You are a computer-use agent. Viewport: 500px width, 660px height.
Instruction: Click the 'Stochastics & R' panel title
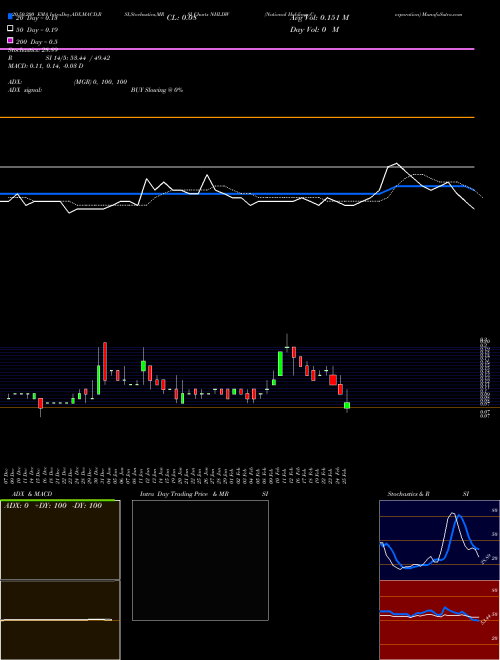tap(409, 494)
